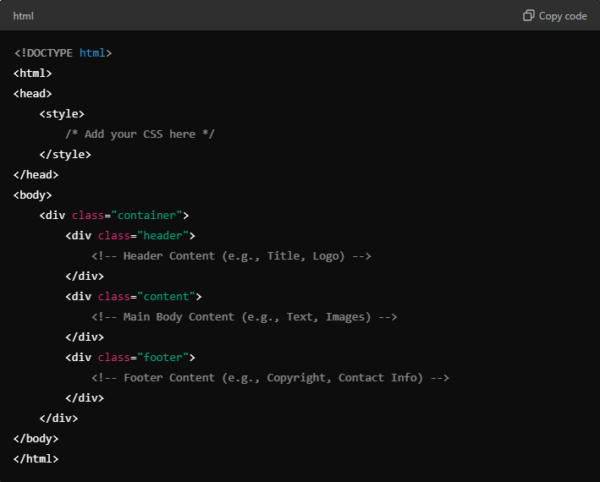Click the closing </html> tag

[36, 458]
